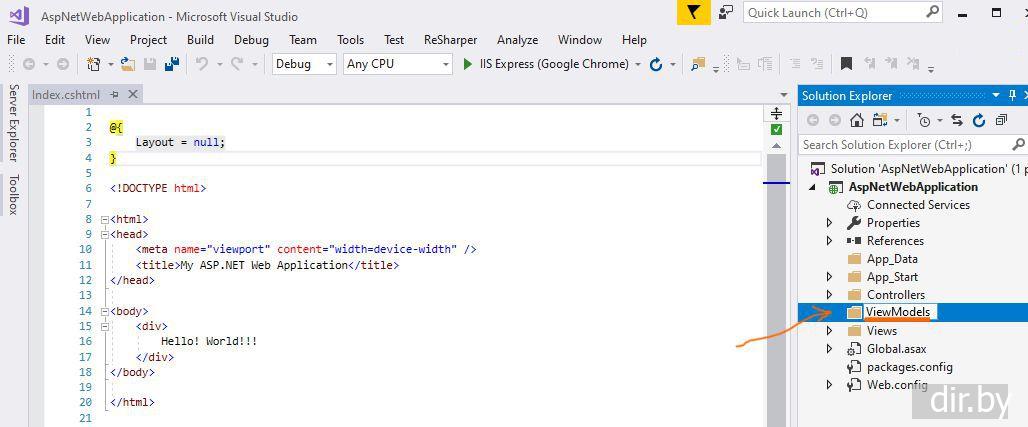1028x427 pixels.
Task: Toggle pin on Index.cshtml tab
Action: pos(115,94)
